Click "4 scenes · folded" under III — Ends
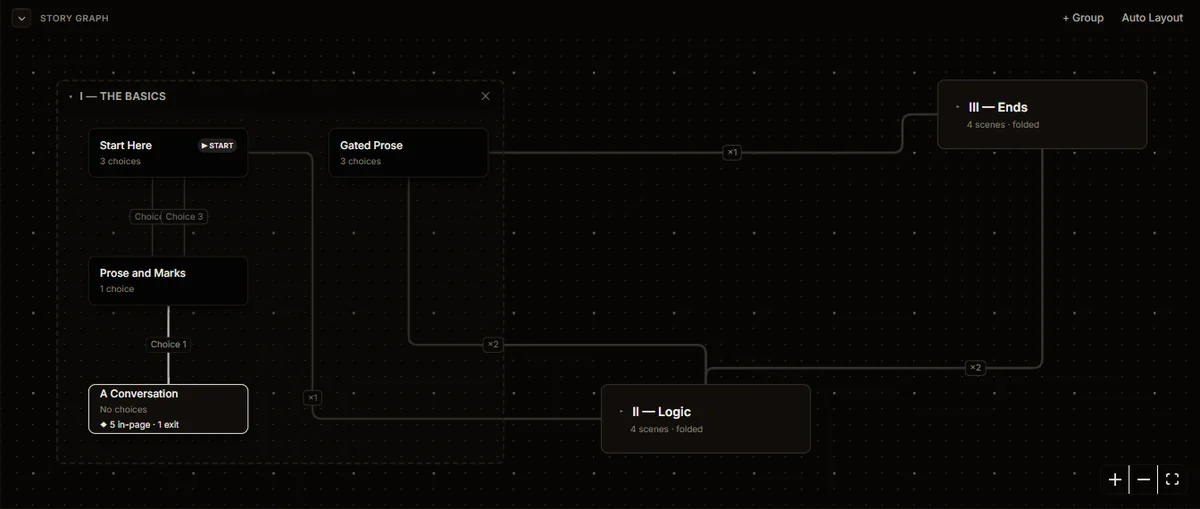Image resolution: width=1200 pixels, height=509 pixels. tap(1003, 125)
